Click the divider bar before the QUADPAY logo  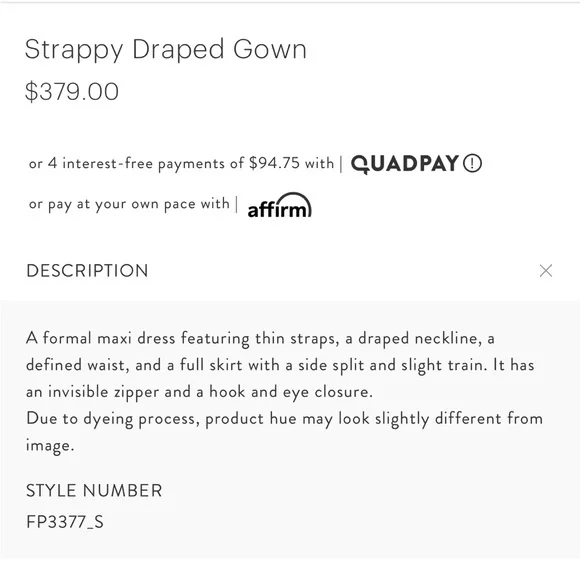[341, 164]
